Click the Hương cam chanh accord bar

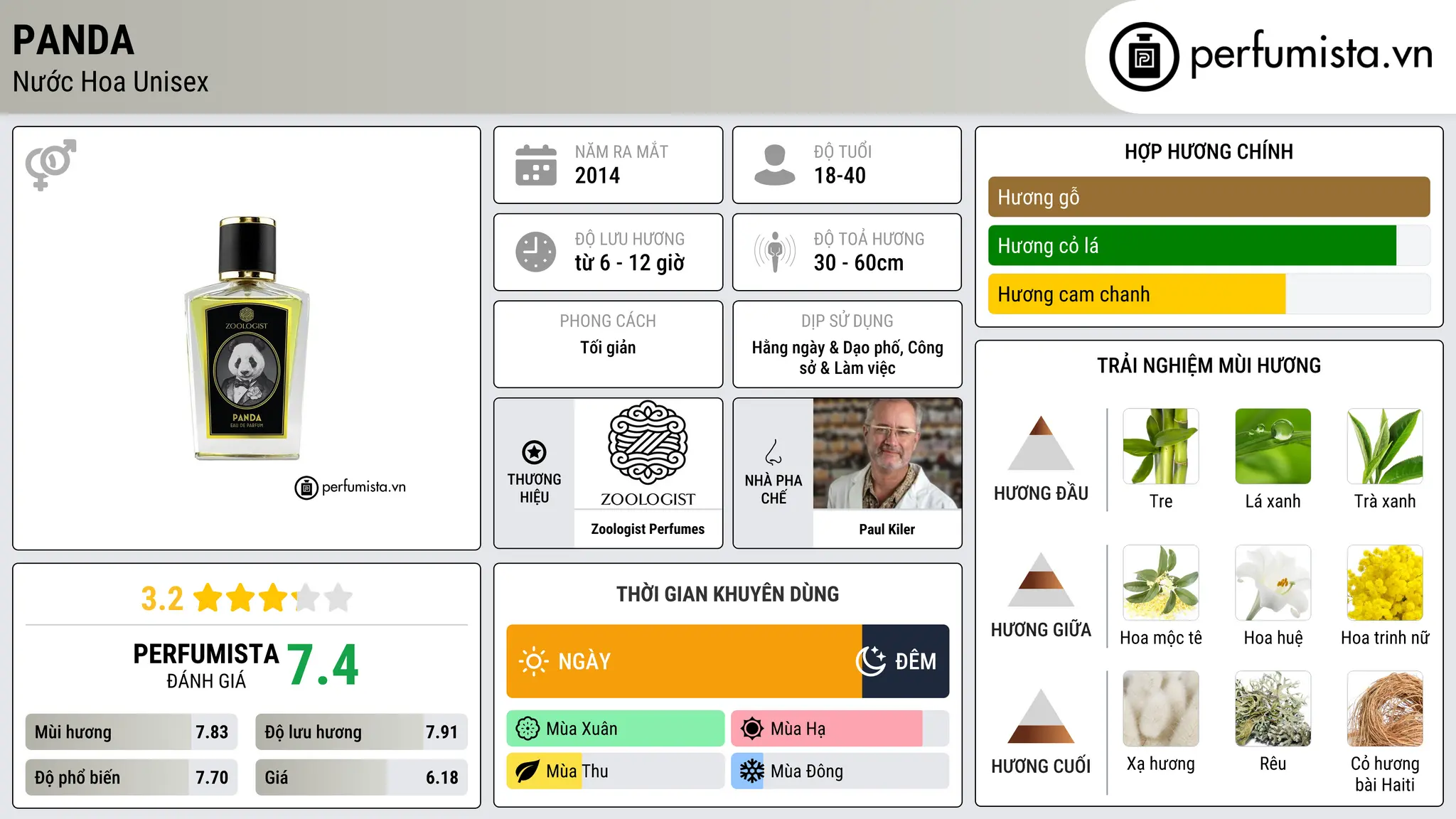point(1209,294)
